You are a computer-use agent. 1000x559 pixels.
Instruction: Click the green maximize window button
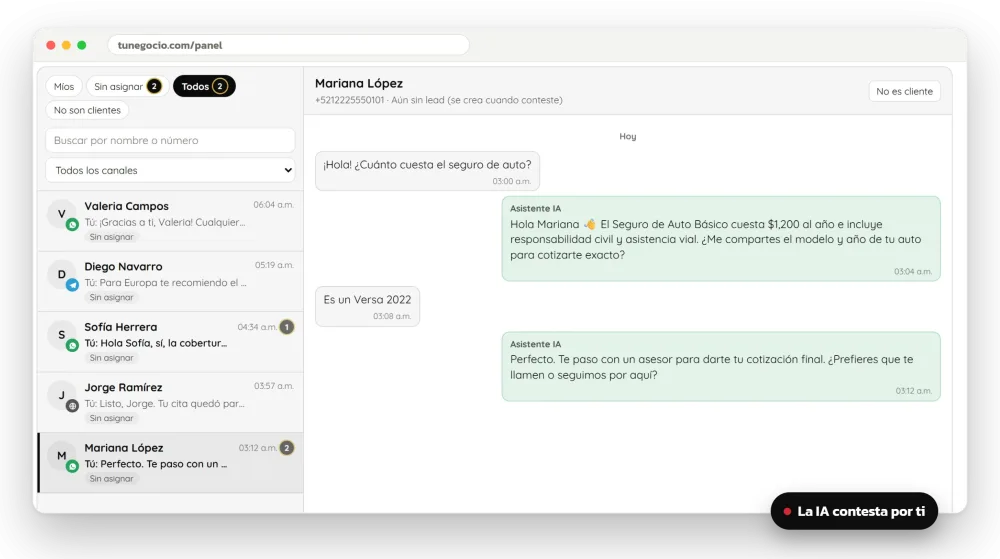pyautogui.click(x=82, y=45)
